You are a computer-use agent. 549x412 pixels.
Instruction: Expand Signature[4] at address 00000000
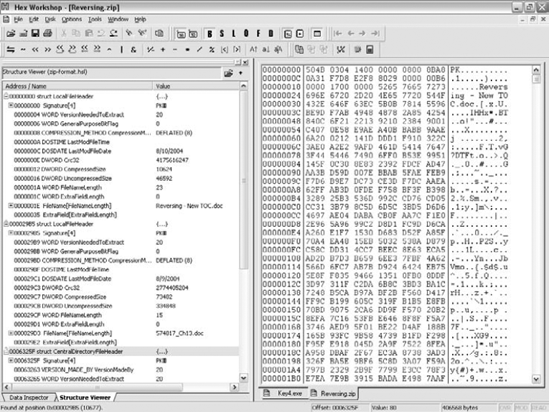pos(11,105)
